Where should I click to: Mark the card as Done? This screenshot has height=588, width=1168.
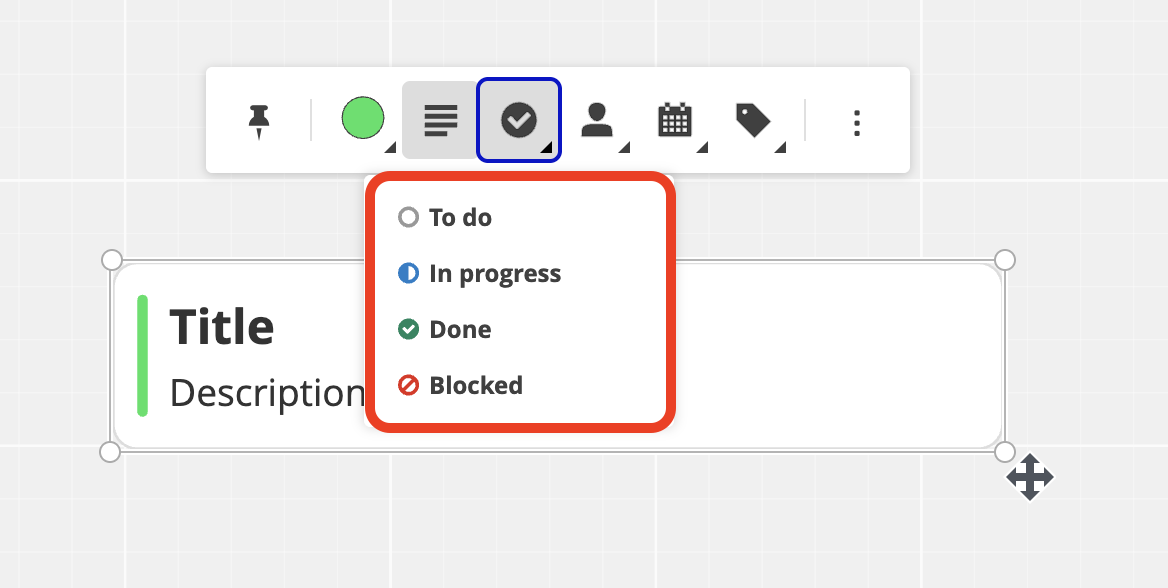coord(460,330)
